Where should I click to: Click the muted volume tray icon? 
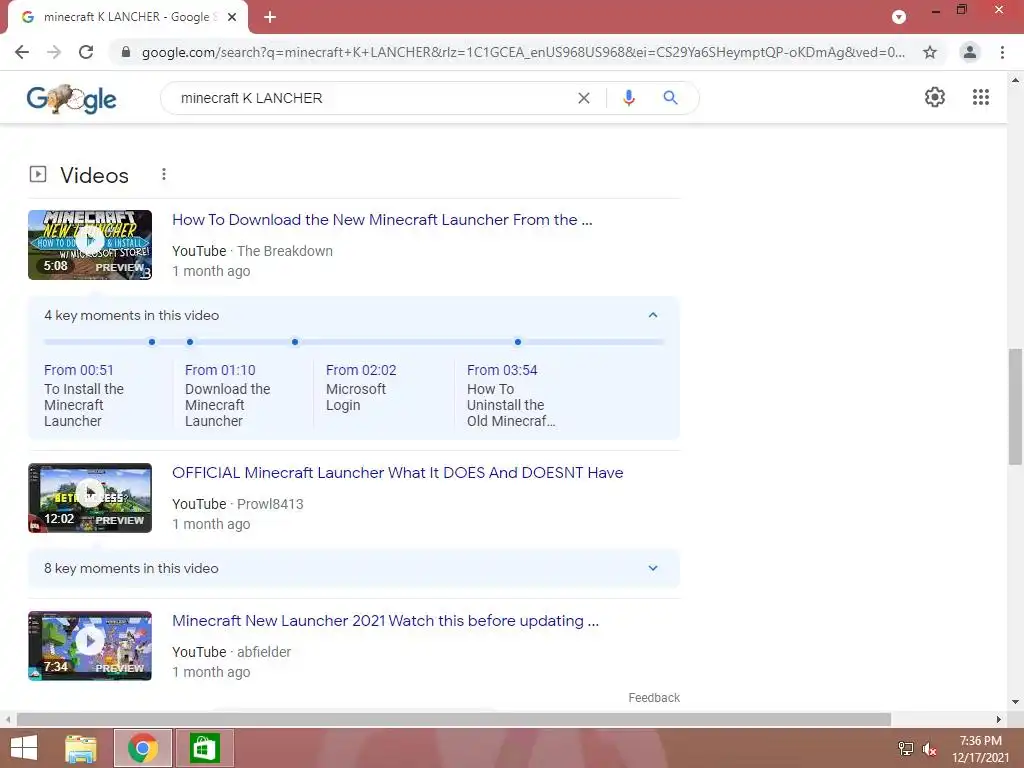point(929,749)
